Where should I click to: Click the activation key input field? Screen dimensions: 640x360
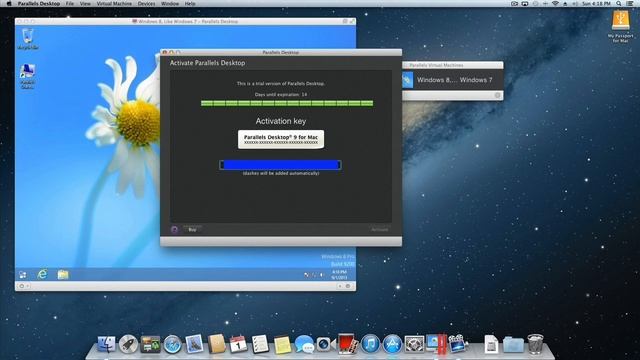pyautogui.click(x=280, y=164)
